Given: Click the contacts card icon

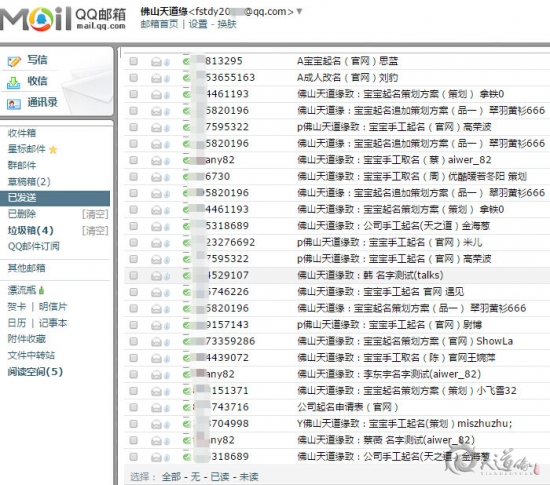Looking at the screenshot, I should pos(14,104).
